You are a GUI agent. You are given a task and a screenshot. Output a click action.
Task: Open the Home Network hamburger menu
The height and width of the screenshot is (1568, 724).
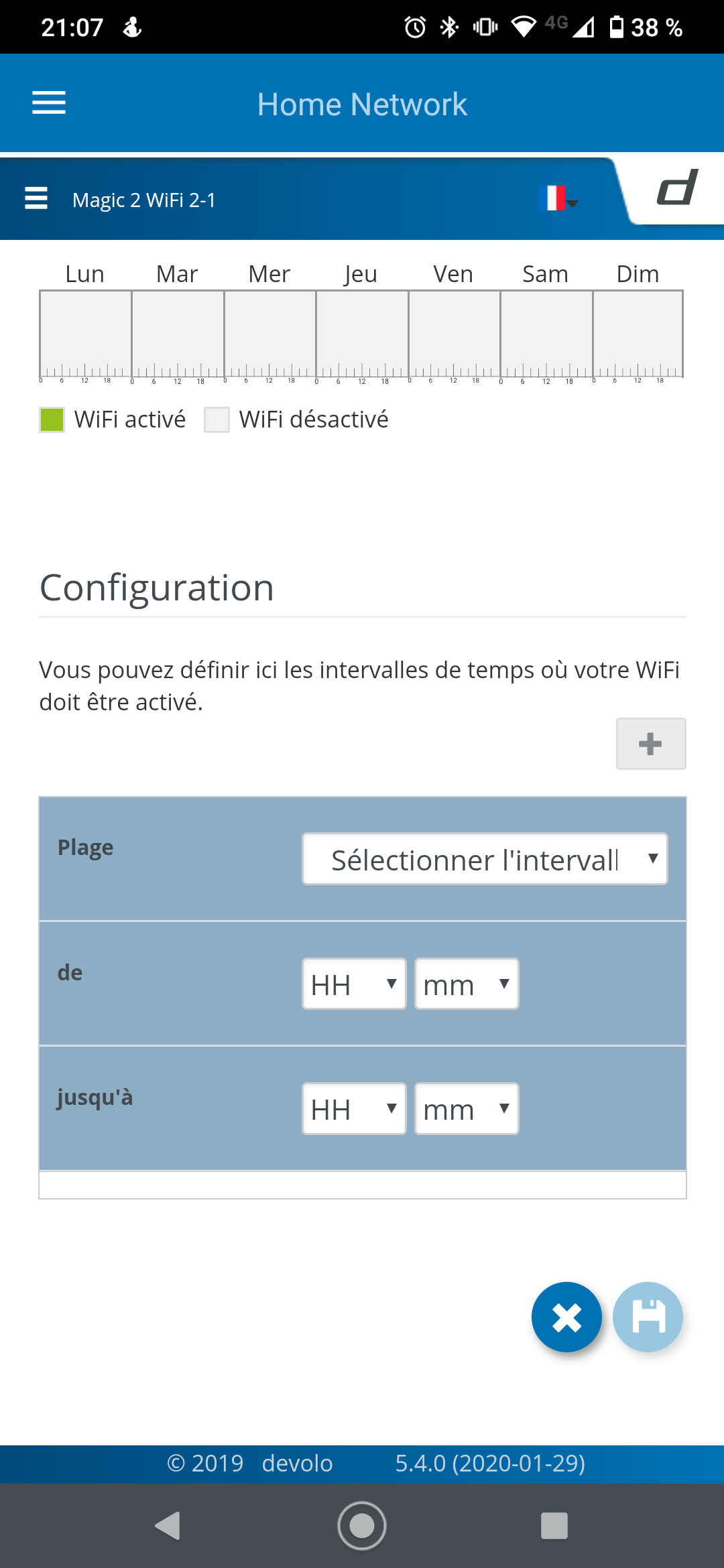point(49,103)
